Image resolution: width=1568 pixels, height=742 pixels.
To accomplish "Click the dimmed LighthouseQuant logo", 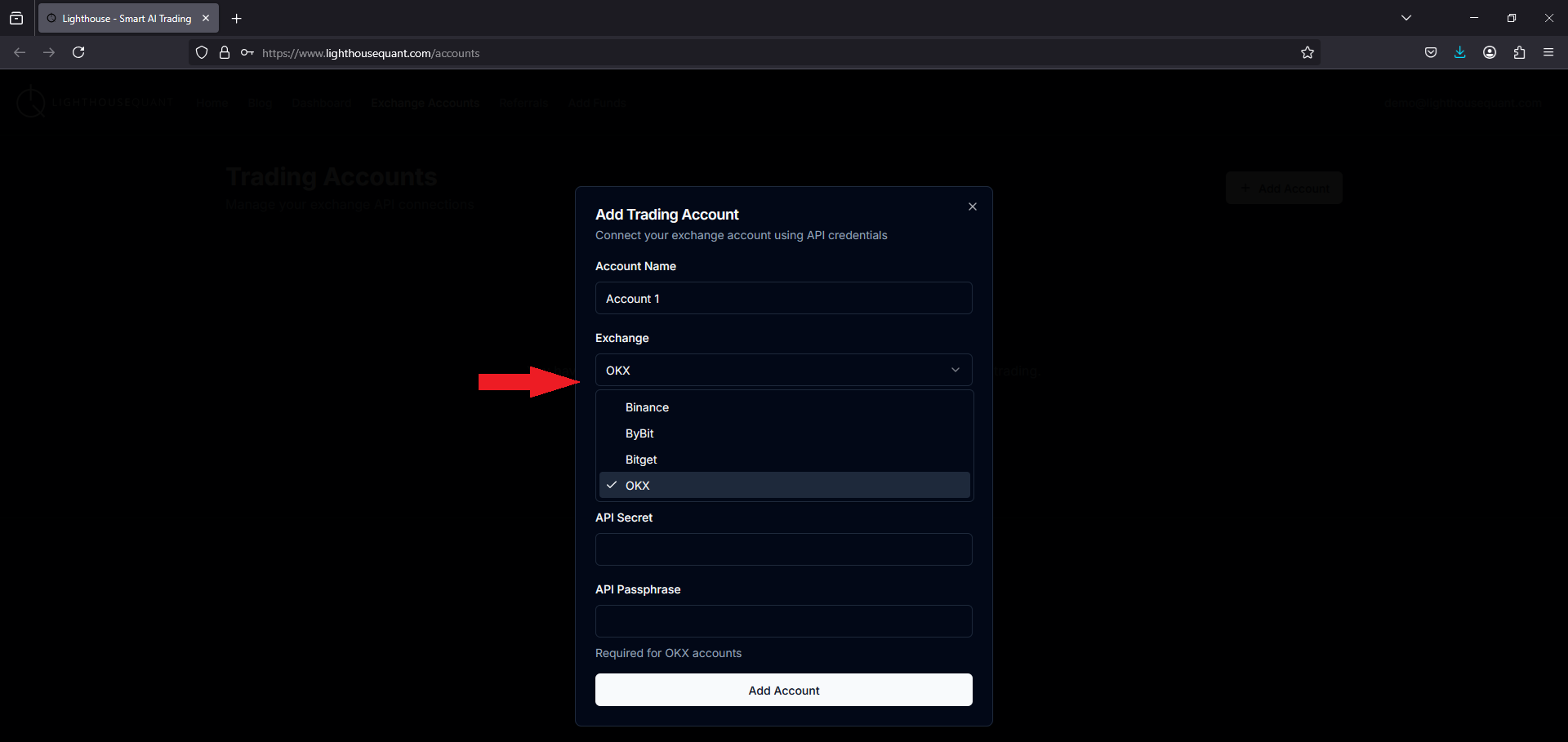I will tap(95, 103).
